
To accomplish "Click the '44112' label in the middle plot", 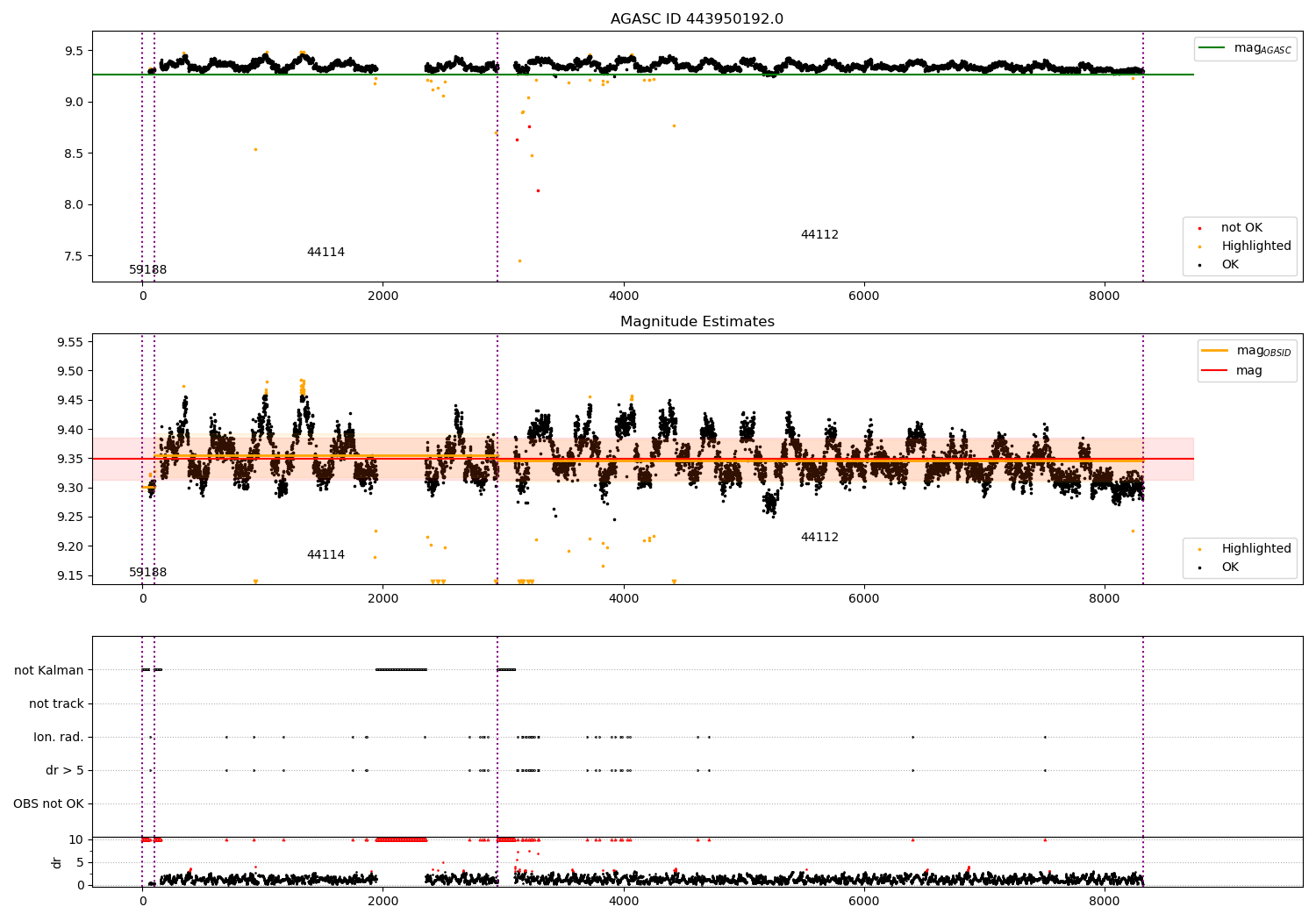I will (819, 538).
